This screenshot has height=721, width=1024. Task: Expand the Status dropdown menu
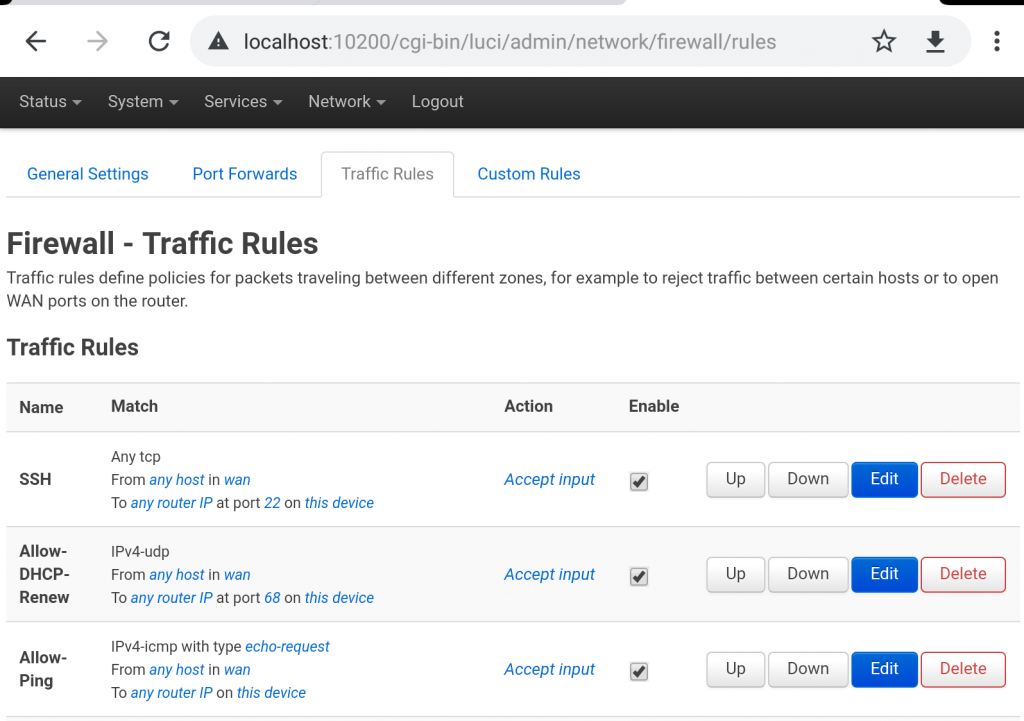pyautogui.click(x=50, y=102)
